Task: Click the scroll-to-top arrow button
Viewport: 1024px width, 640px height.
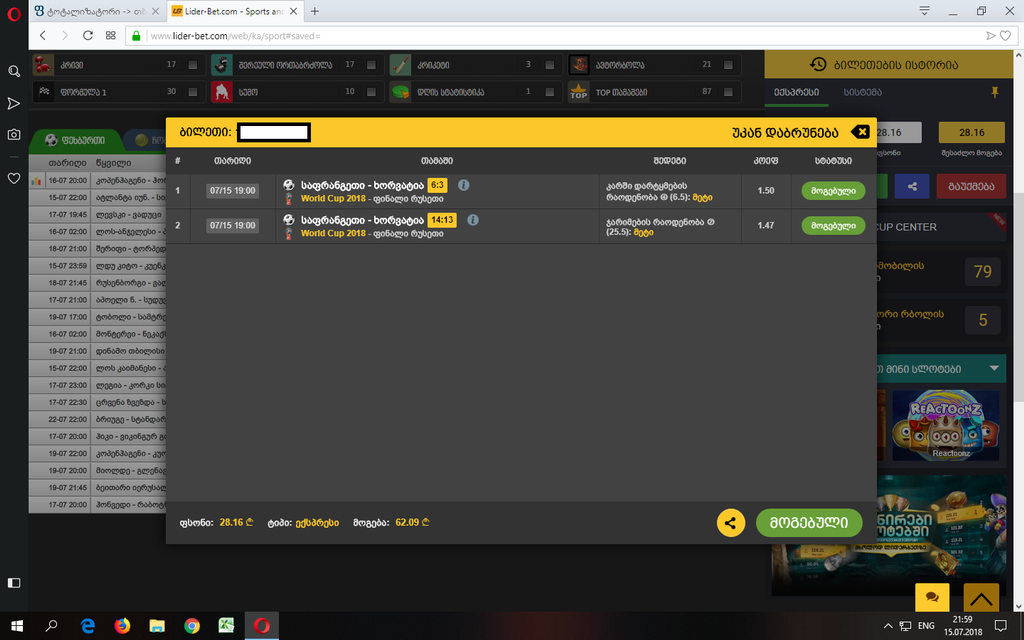Action: pyautogui.click(x=981, y=597)
